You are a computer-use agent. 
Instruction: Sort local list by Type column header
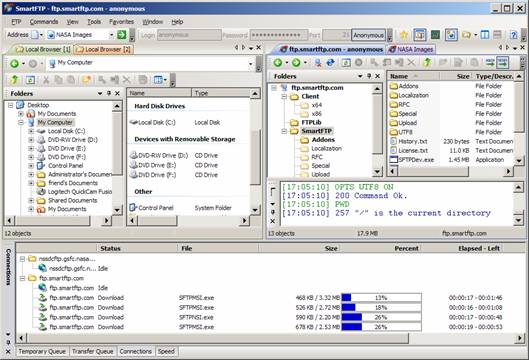(x=221, y=93)
